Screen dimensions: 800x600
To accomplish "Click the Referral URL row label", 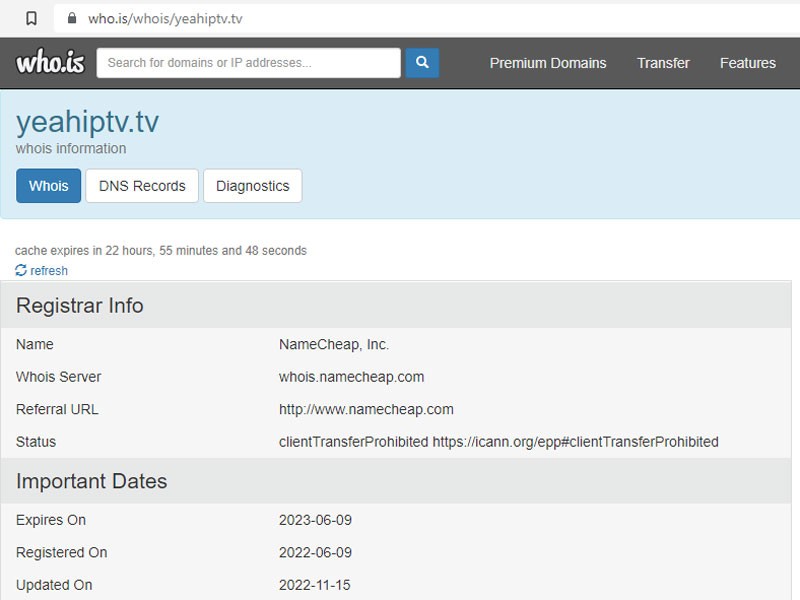I will coord(57,409).
